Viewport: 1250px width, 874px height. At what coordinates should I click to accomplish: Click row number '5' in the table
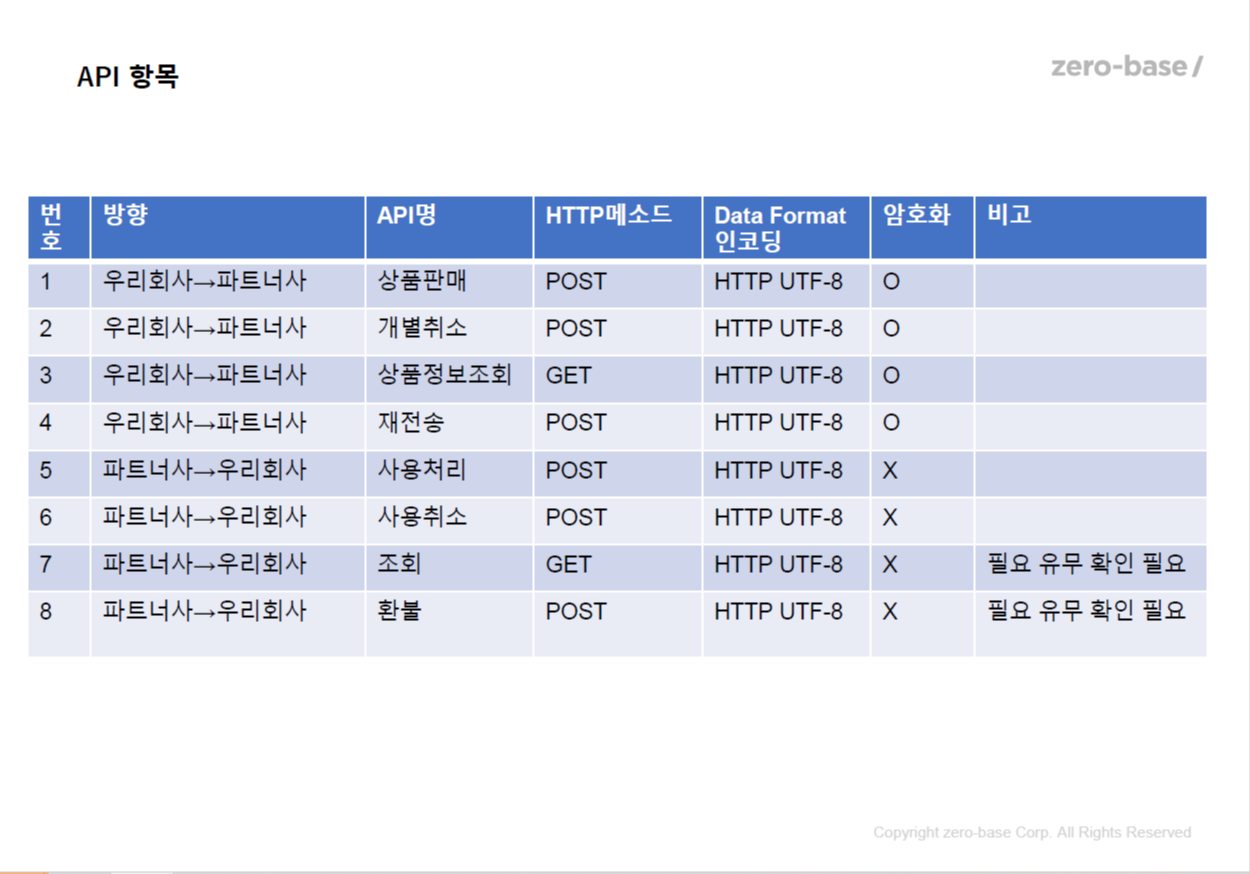coord(59,472)
